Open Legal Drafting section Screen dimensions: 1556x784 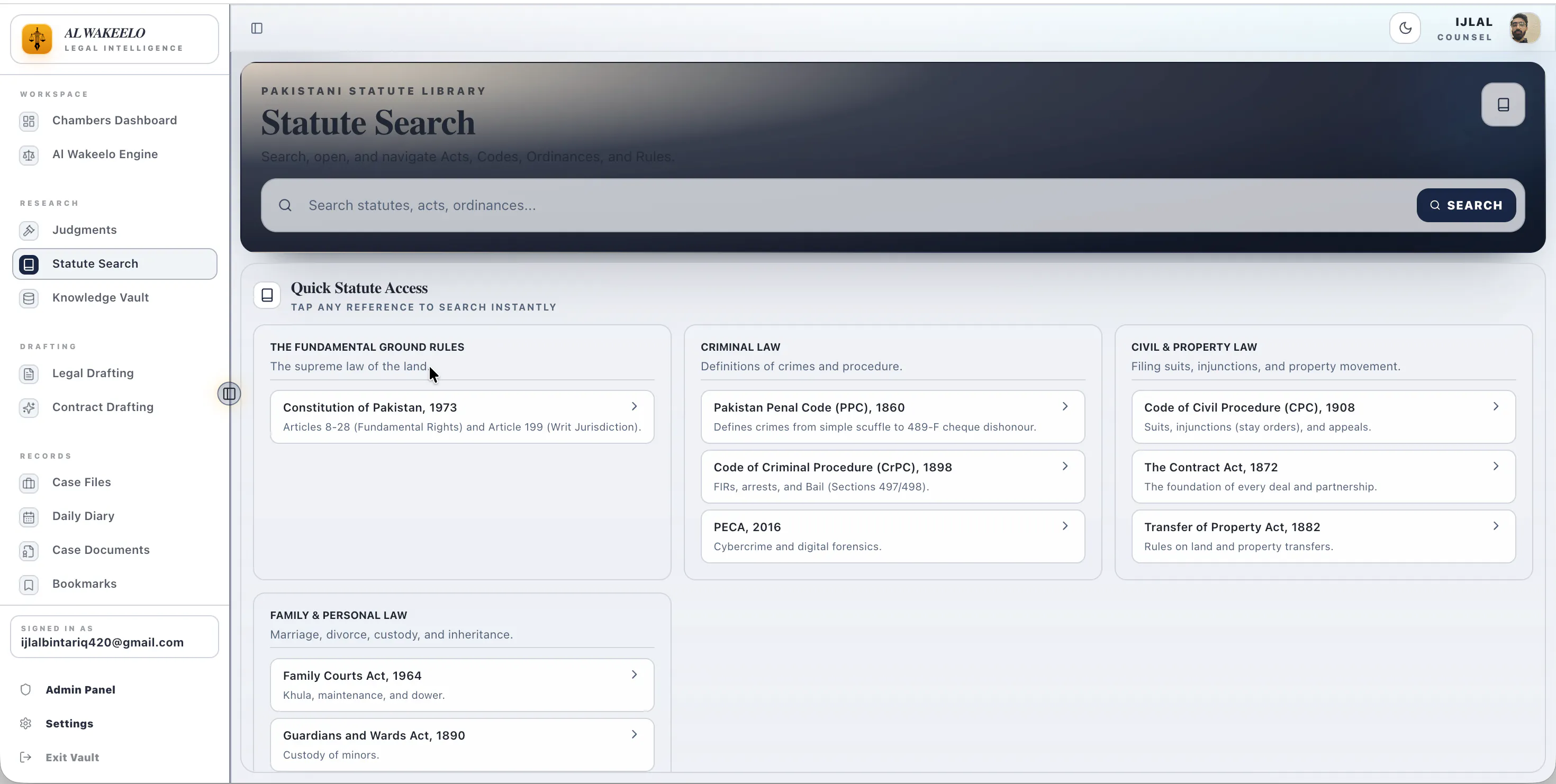[115, 373]
